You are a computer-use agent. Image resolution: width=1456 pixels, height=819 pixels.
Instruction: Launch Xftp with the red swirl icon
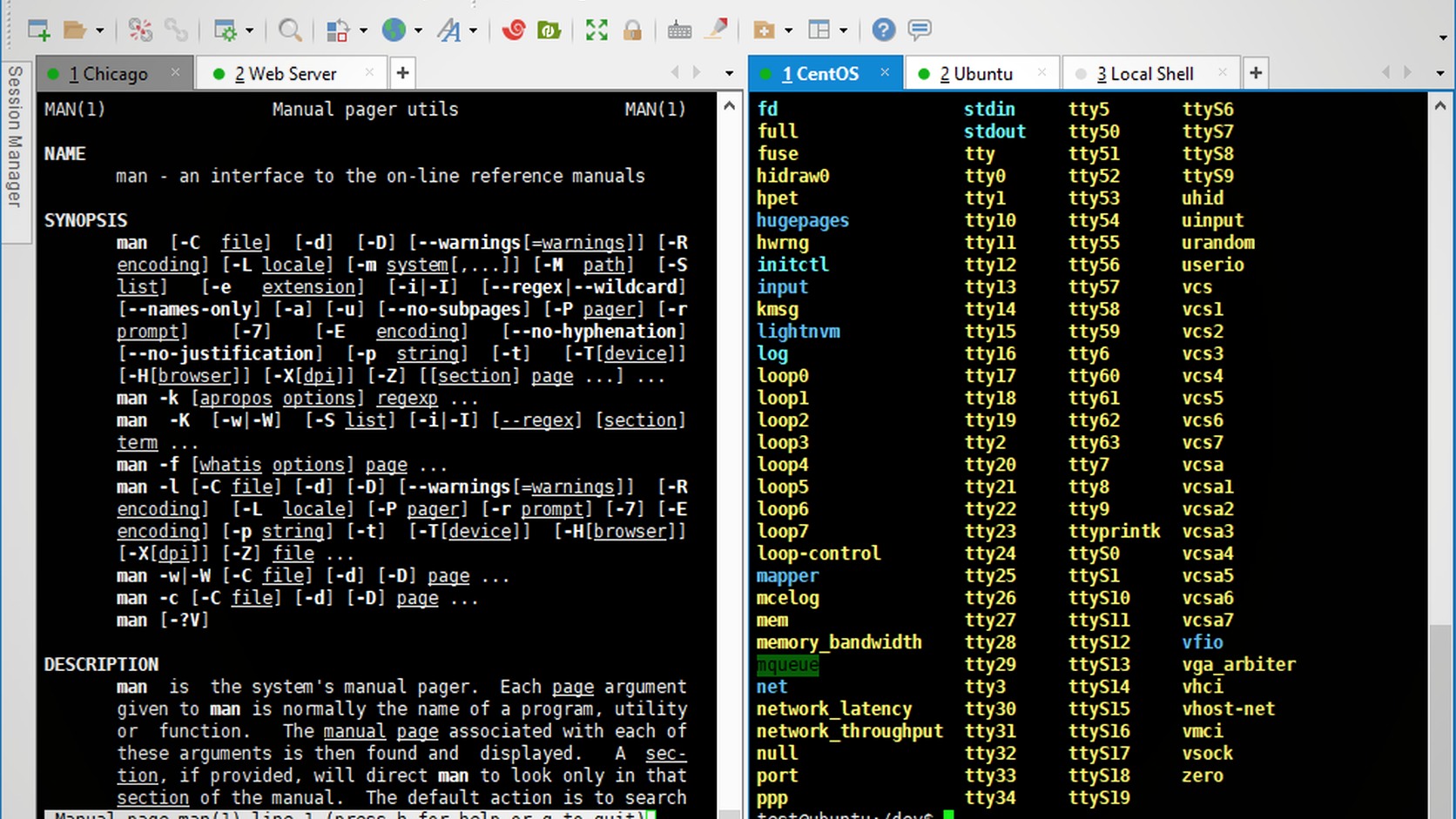pyautogui.click(x=514, y=30)
